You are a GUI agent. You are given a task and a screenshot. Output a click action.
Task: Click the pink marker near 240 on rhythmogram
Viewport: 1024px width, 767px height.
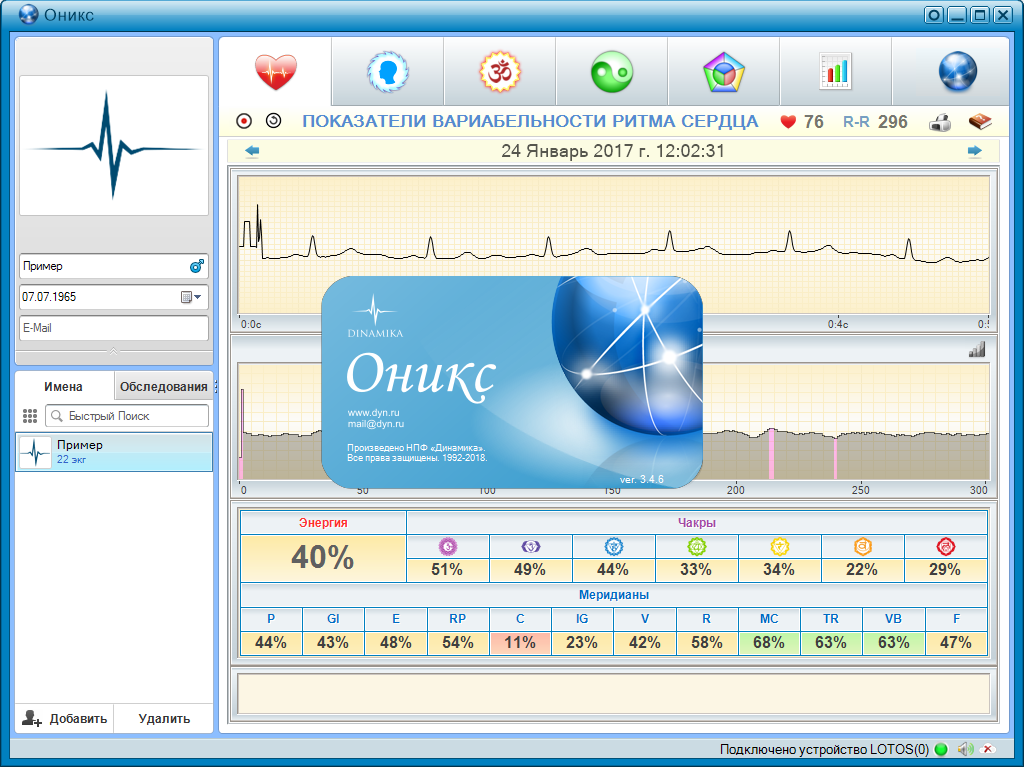[x=835, y=459]
